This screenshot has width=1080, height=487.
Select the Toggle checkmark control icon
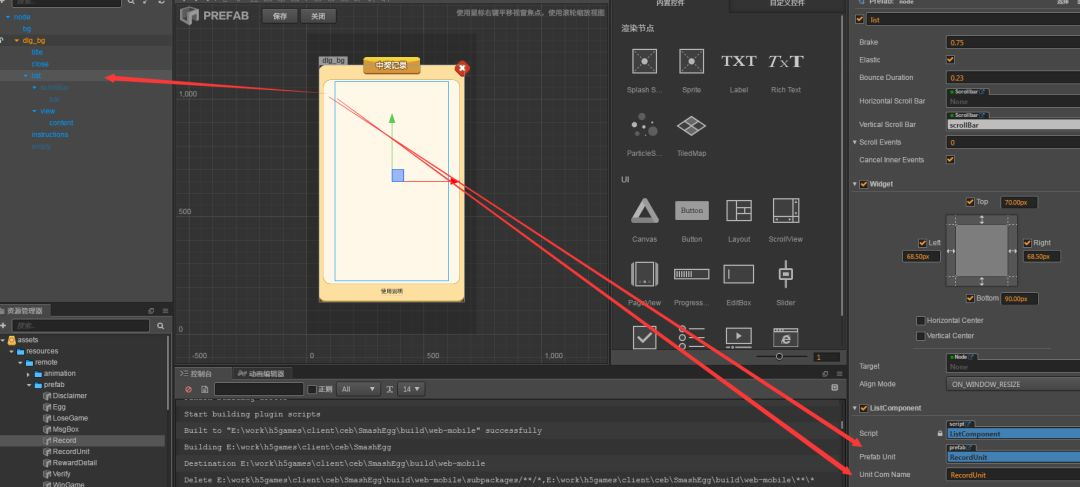(x=644, y=337)
